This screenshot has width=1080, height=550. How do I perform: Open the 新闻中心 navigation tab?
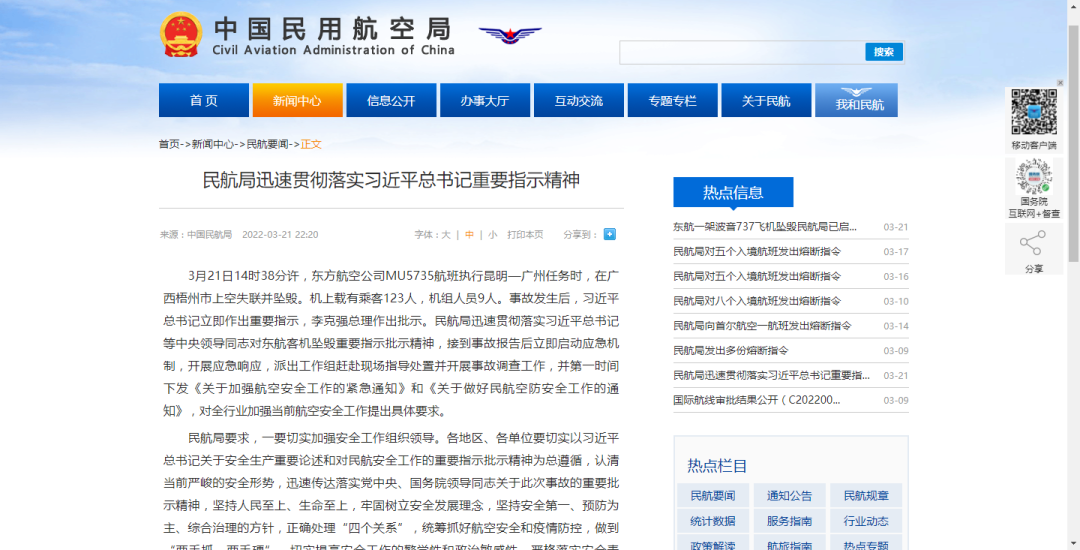click(x=298, y=101)
